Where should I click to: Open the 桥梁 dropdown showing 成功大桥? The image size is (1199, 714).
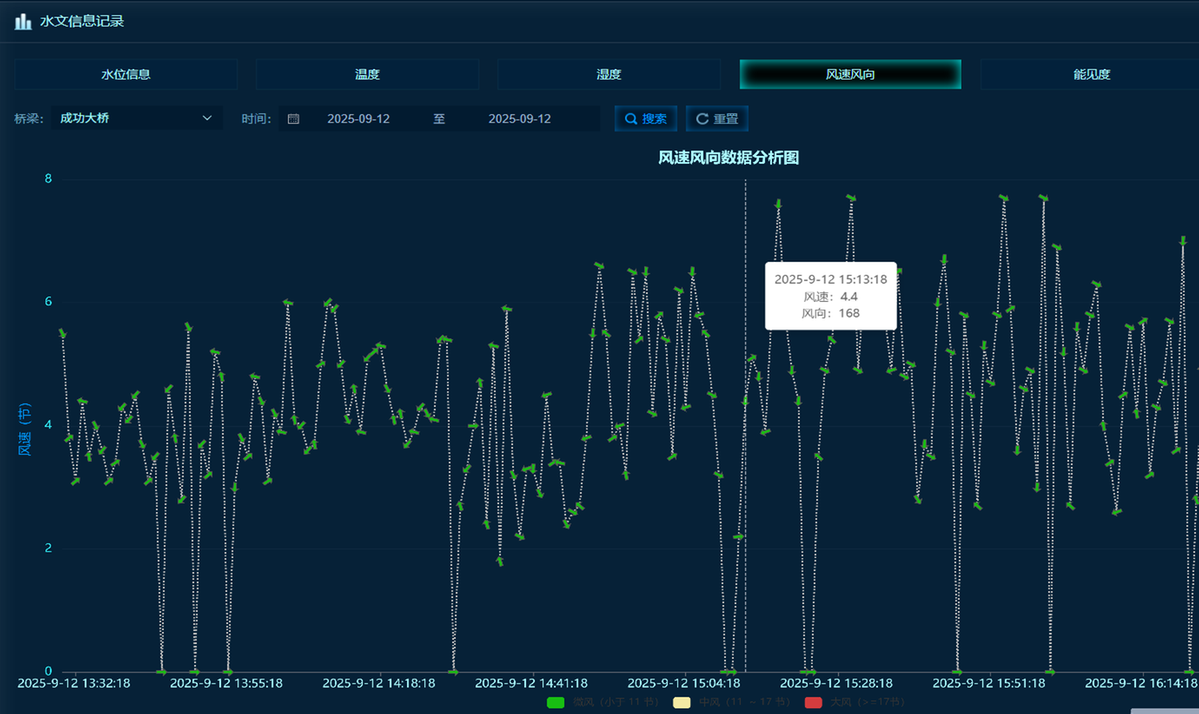tap(135, 119)
